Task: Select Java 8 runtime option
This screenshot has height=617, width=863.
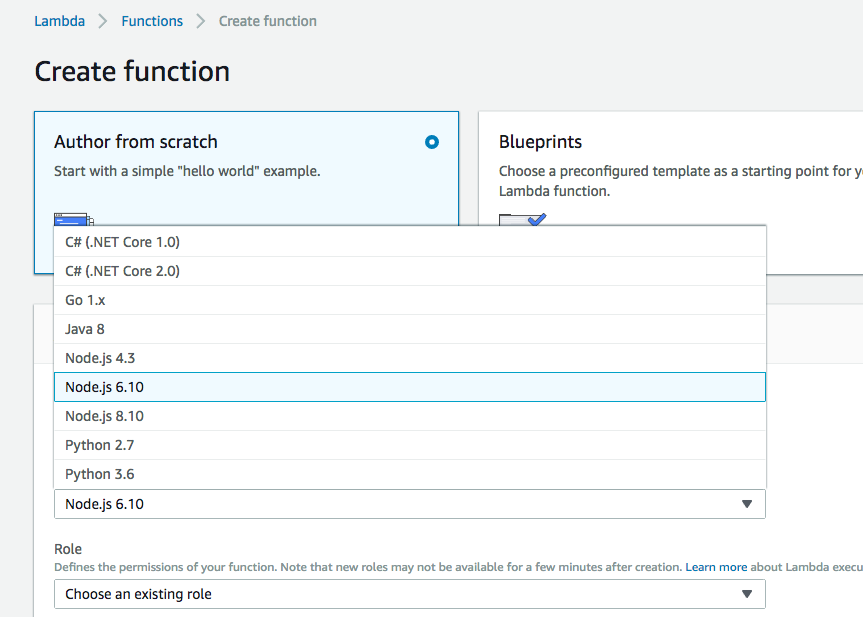Action: (x=409, y=329)
